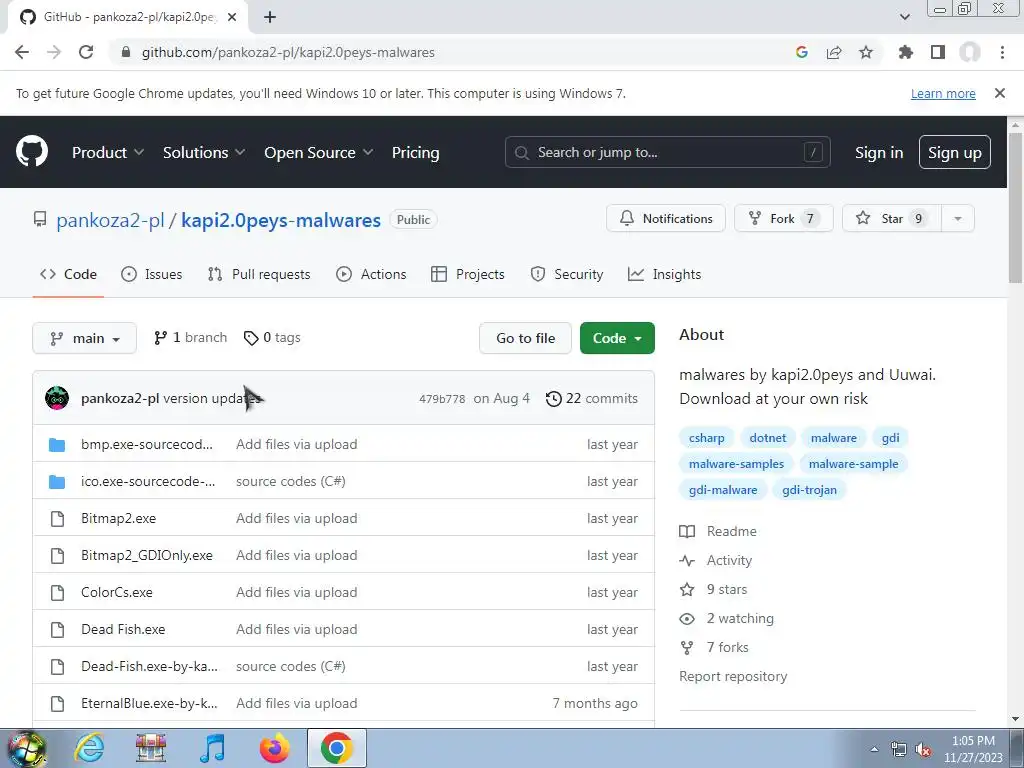The height and width of the screenshot is (768, 1024).
Task: Open the music player taskbar icon
Action: (x=213, y=748)
